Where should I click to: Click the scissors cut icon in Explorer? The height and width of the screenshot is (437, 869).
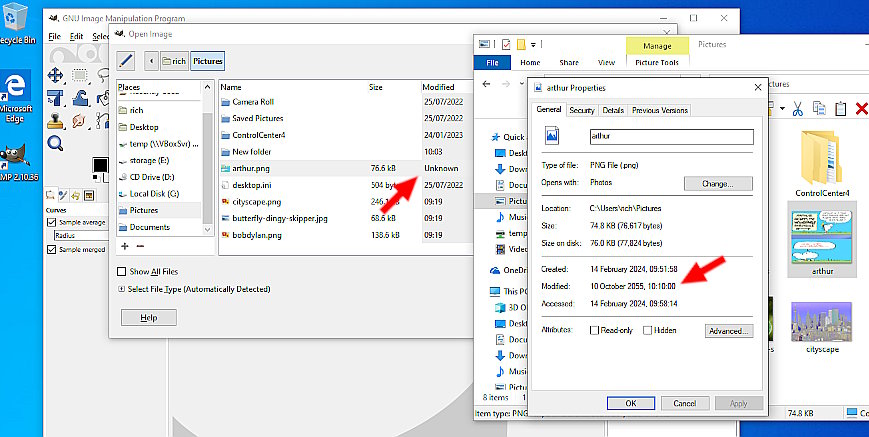(x=799, y=108)
